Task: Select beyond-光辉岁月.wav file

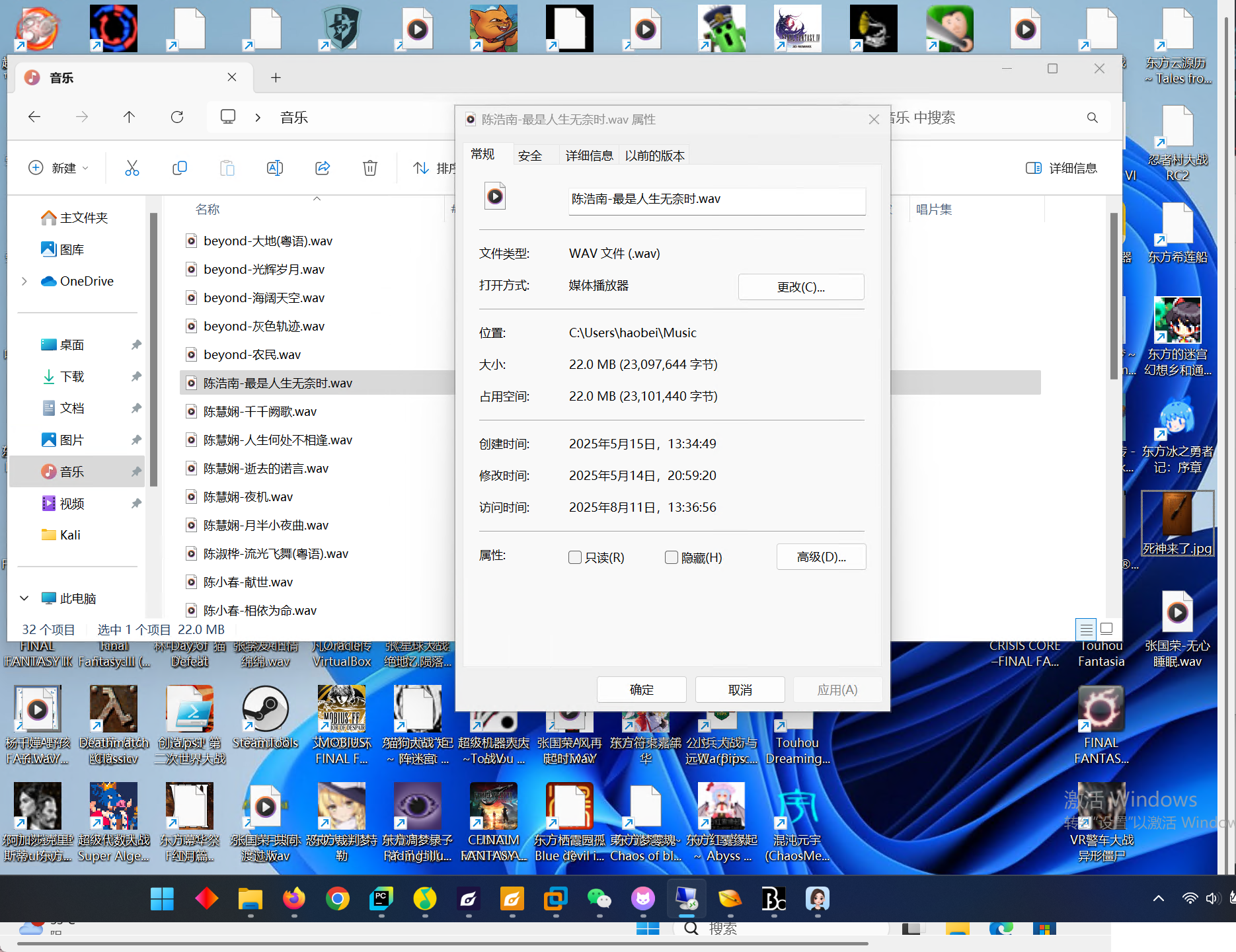Action: (264, 269)
